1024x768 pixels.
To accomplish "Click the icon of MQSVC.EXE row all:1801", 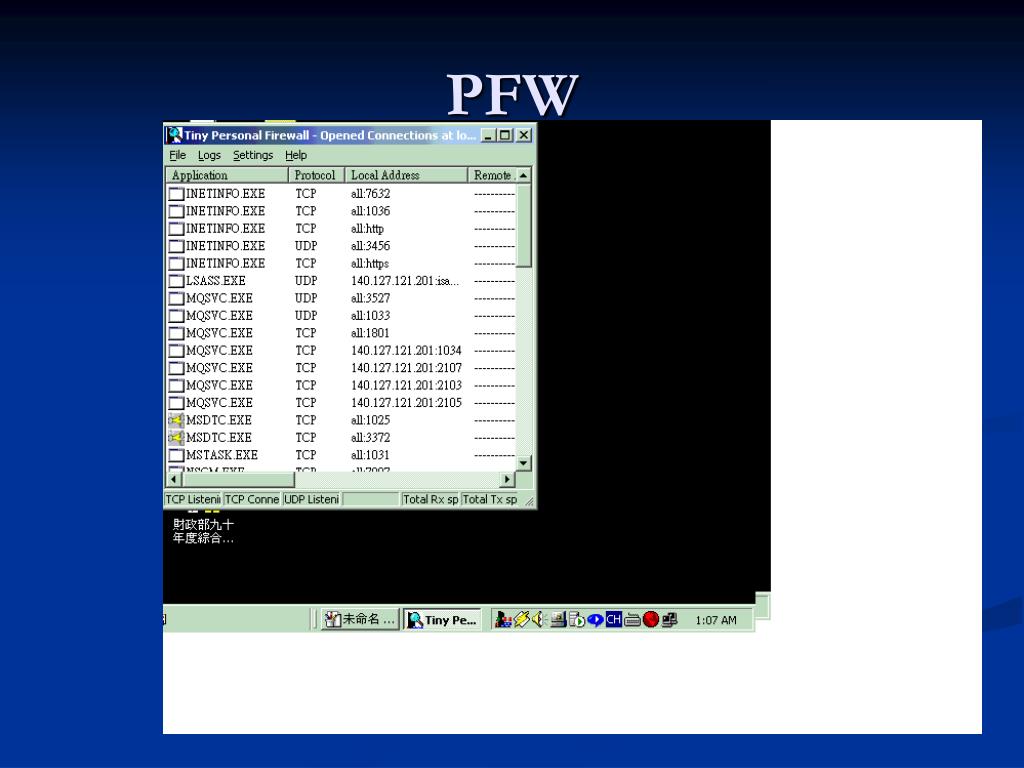I will tap(176, 333).
